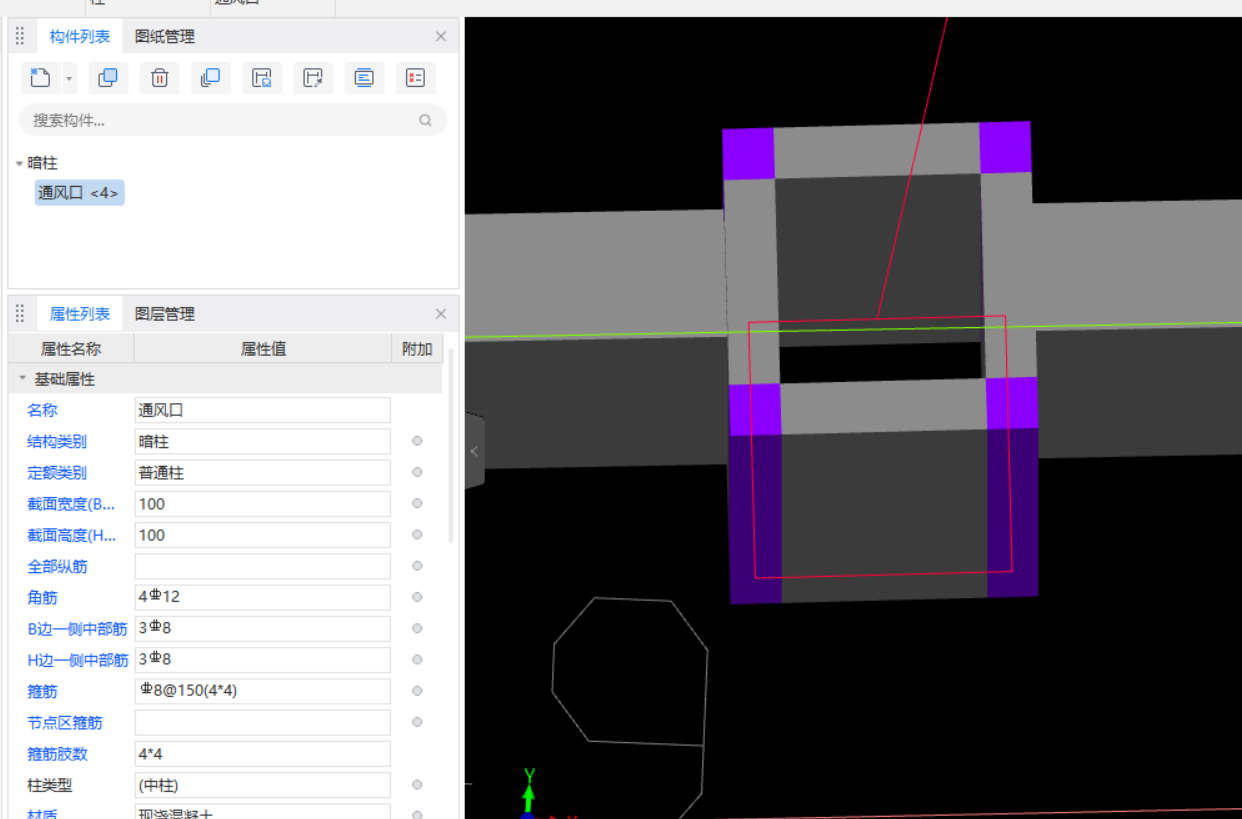Toggle the 附加 marker for 角筋
Image resolution: width=1242 pixels, height=819 pixels.
[417, 597]
